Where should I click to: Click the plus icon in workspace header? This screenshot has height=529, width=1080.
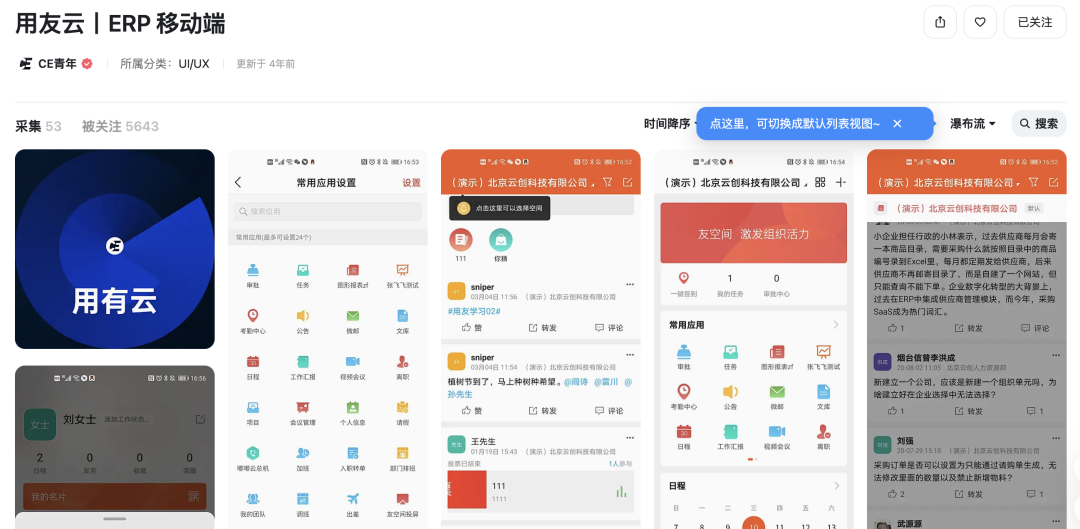pyautogui.click(x=840, y=183)
